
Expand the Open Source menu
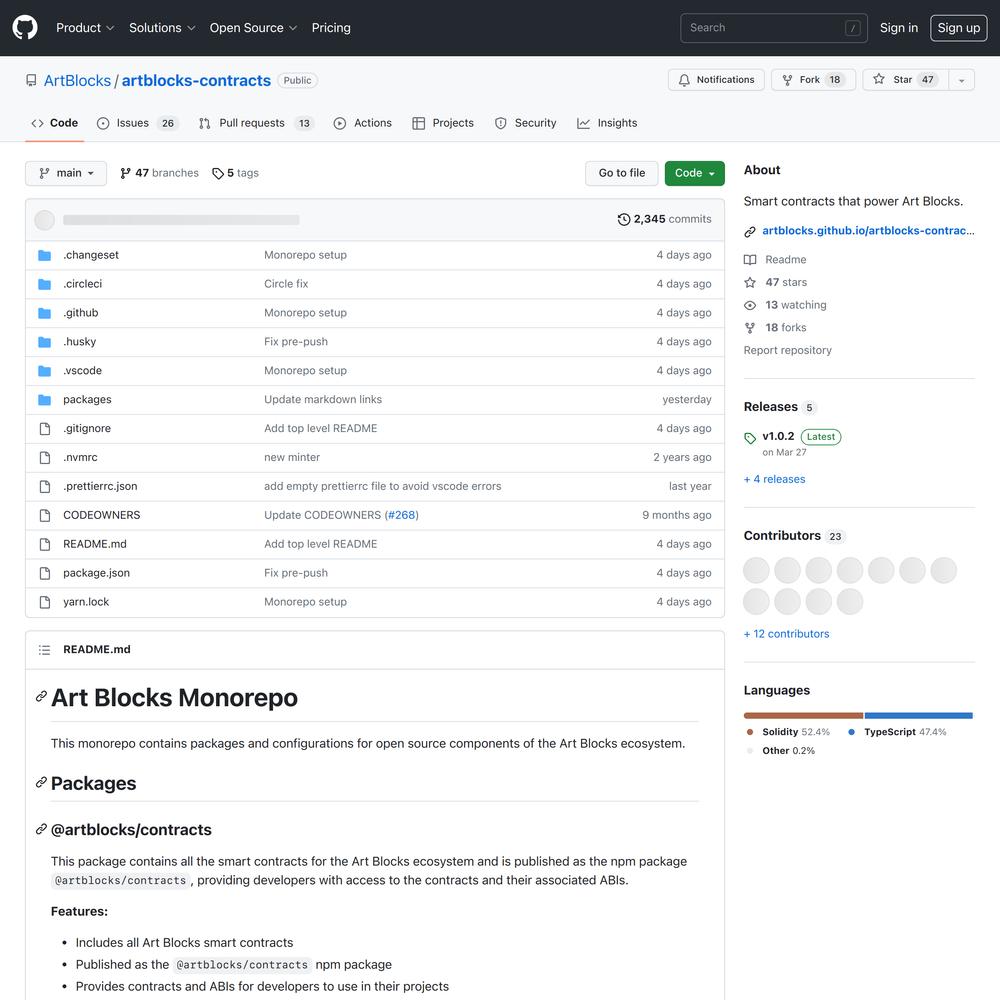point(253,28)
